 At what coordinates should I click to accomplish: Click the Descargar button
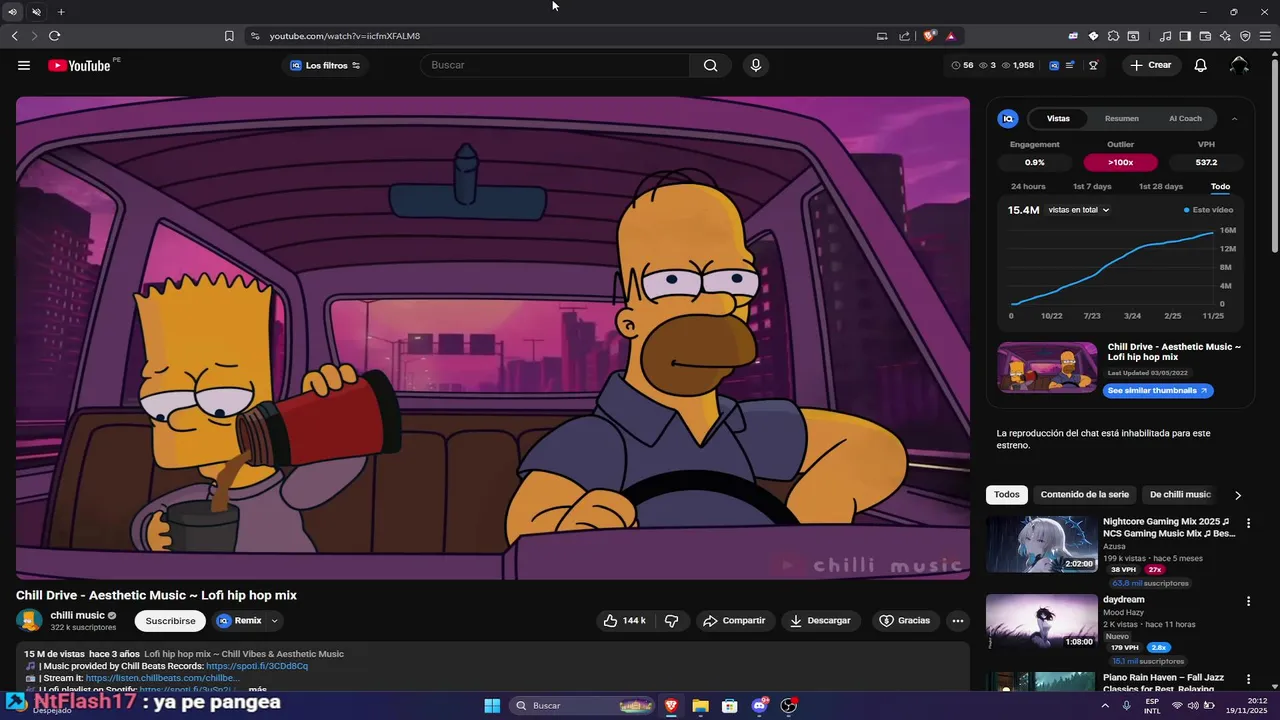pos(819,621)
